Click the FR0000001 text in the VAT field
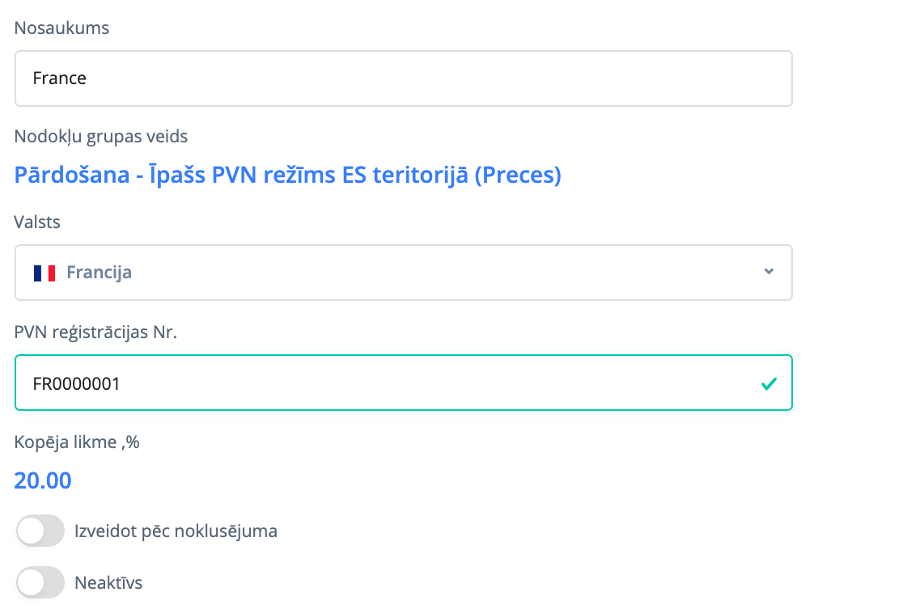The image size is (904, 606). (76, 383)
